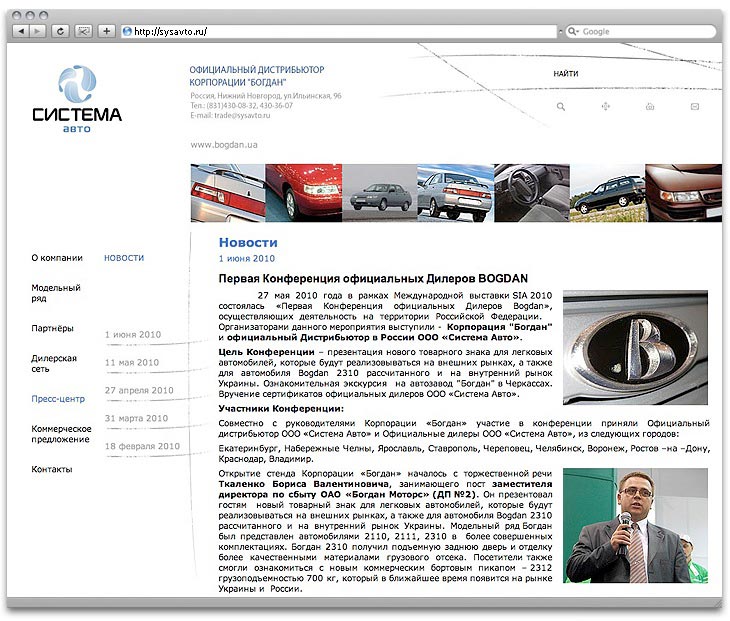This screenshot has height=621, width=730.
Task: Open the Дилерская сеть menu item
Action: tap(54, 364)
